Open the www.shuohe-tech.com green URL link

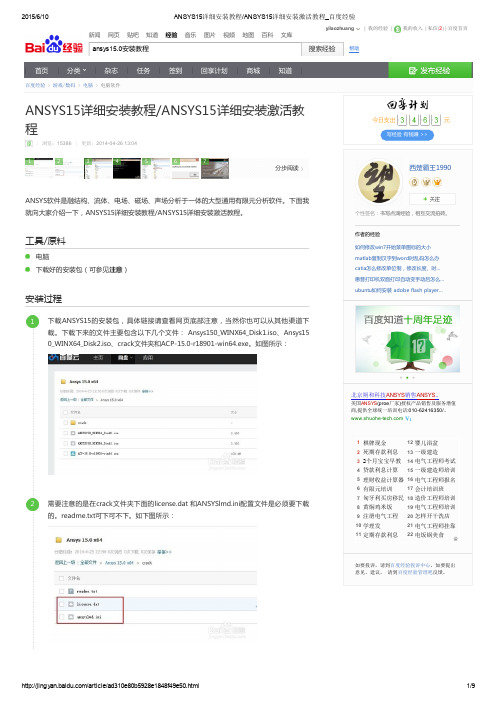[x=377, y=418]
